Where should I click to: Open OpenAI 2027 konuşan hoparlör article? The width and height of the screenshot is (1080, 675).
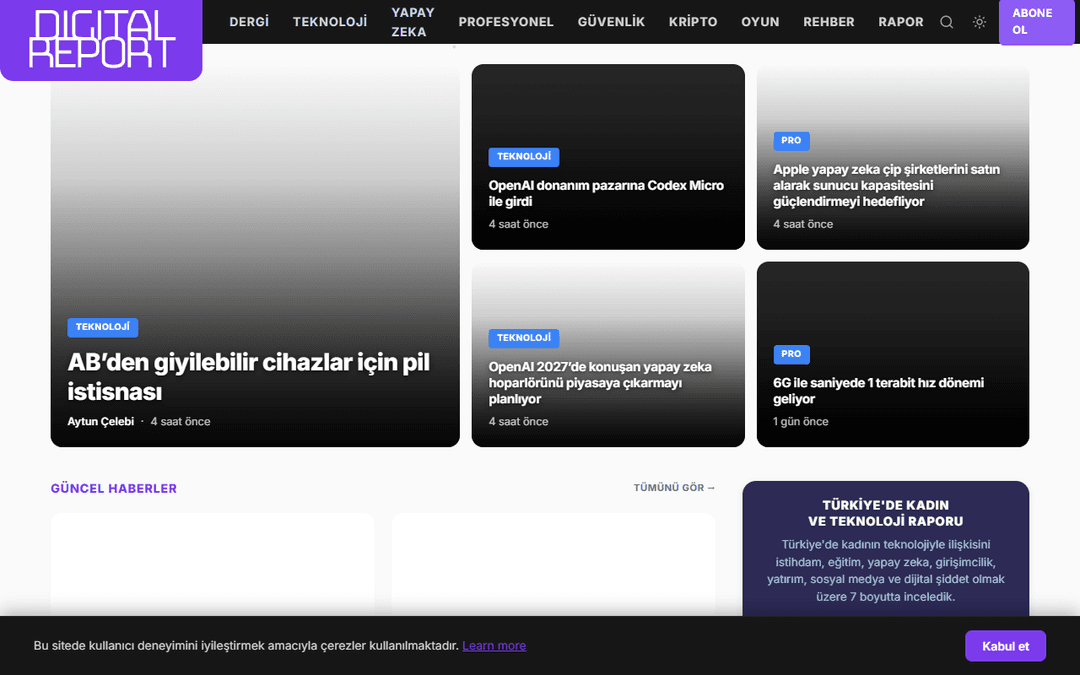[x=600, y=383]
